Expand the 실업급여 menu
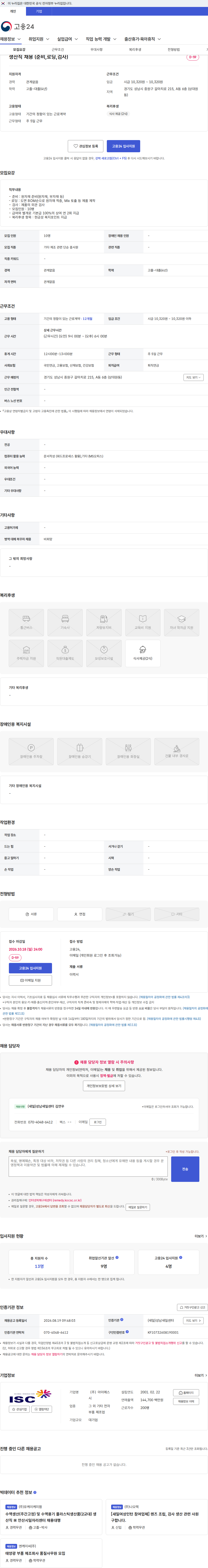Viewport: 208px width, 1568px height. [67, 39]
